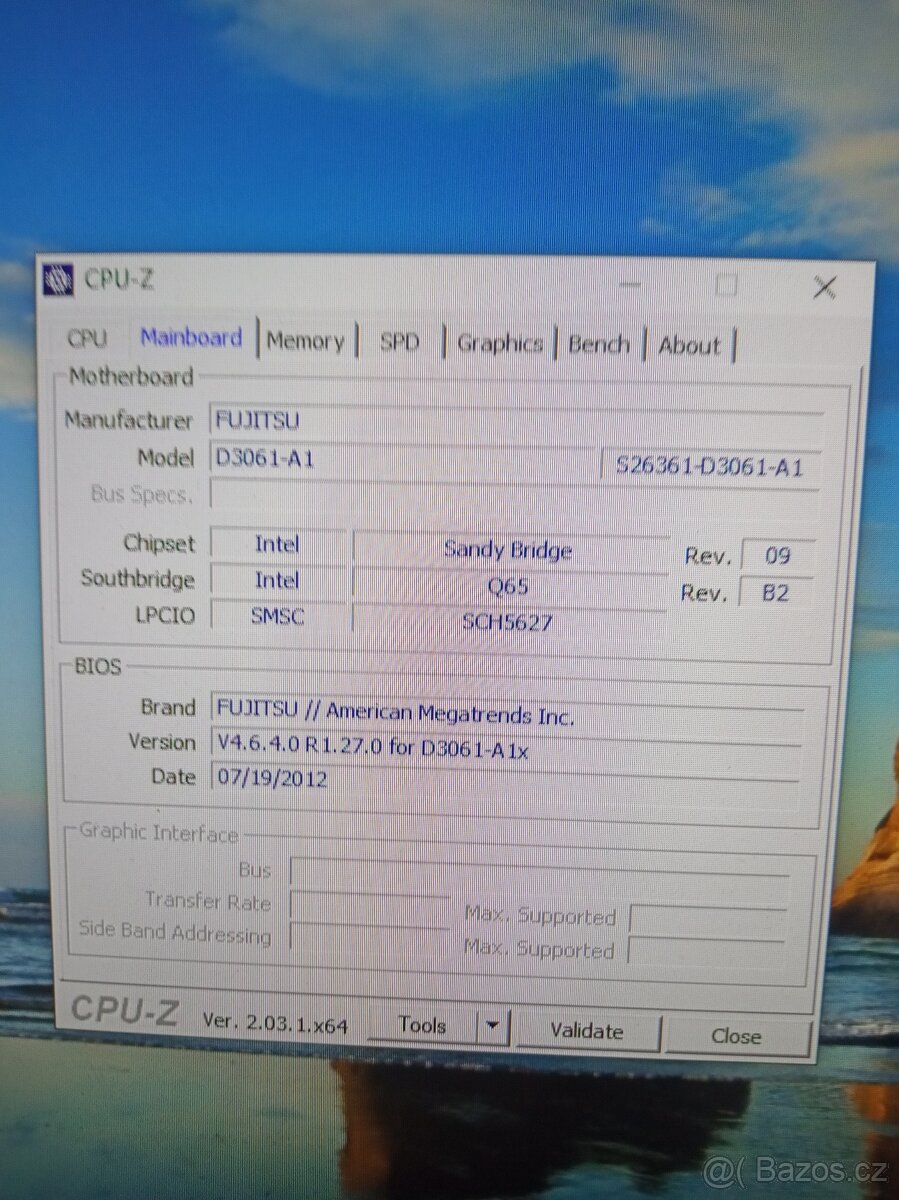
Task: Open the SPD tab
Action: (399, 342)
